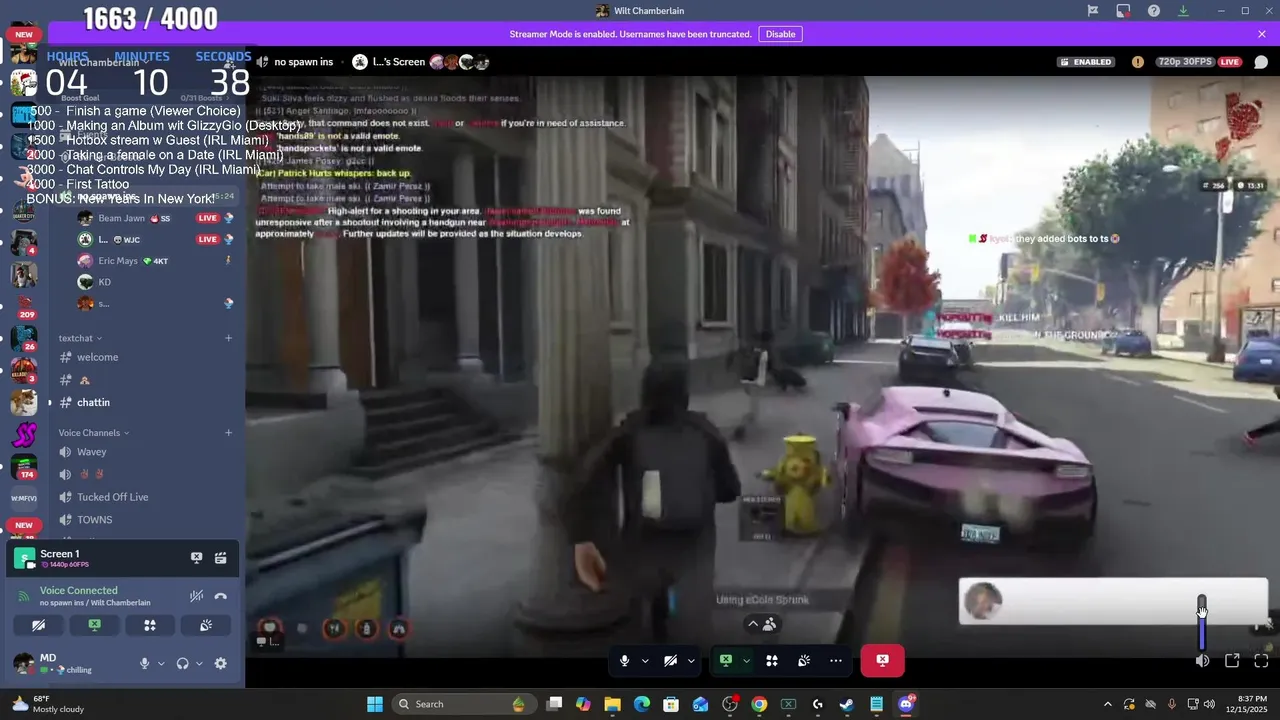Click the red stop-watching stream button
Screen dimensions: 1280x720
tap(882, 660)
